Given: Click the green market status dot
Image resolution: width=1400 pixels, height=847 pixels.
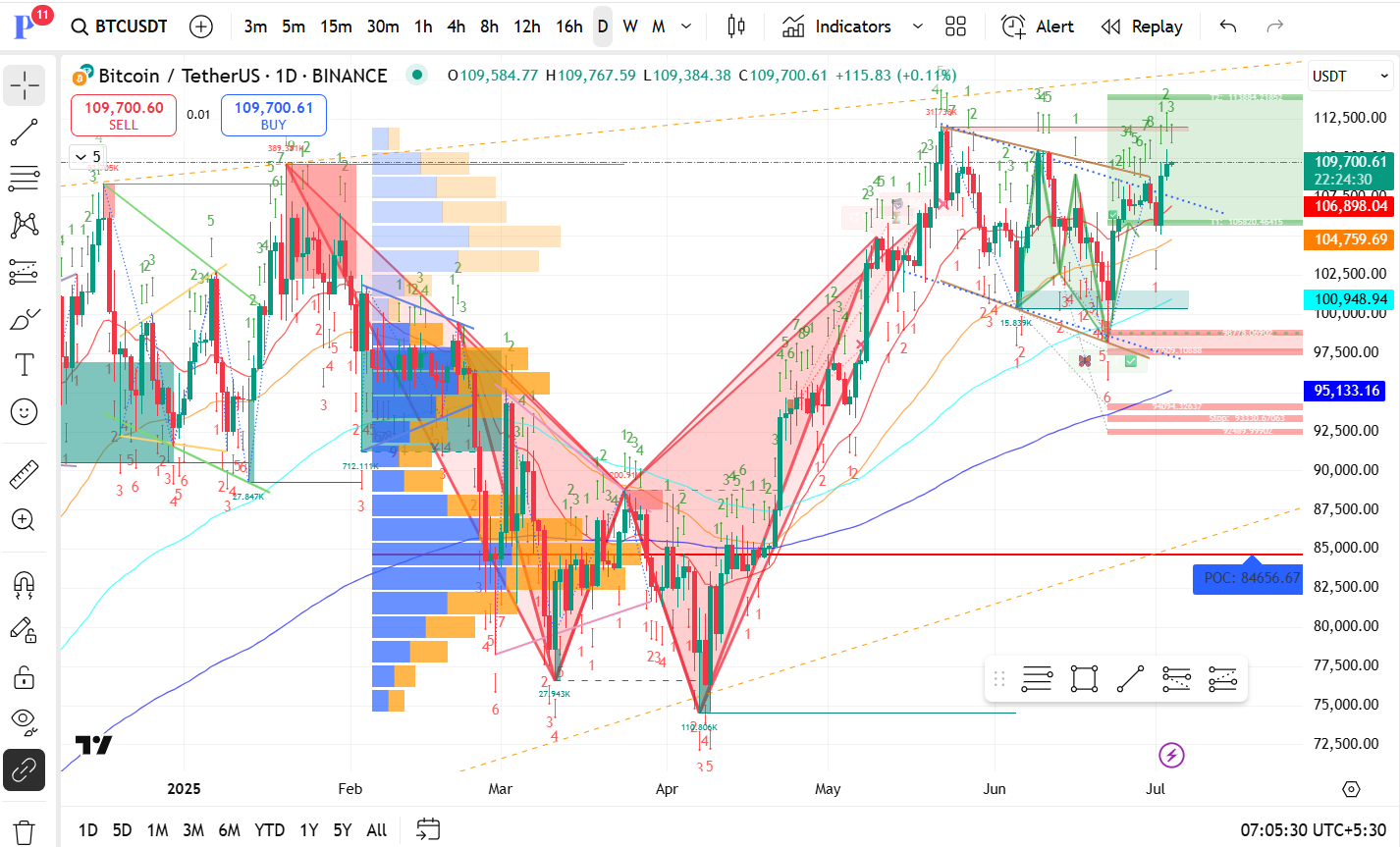Looking at the screenshot, I should (417, 75).
